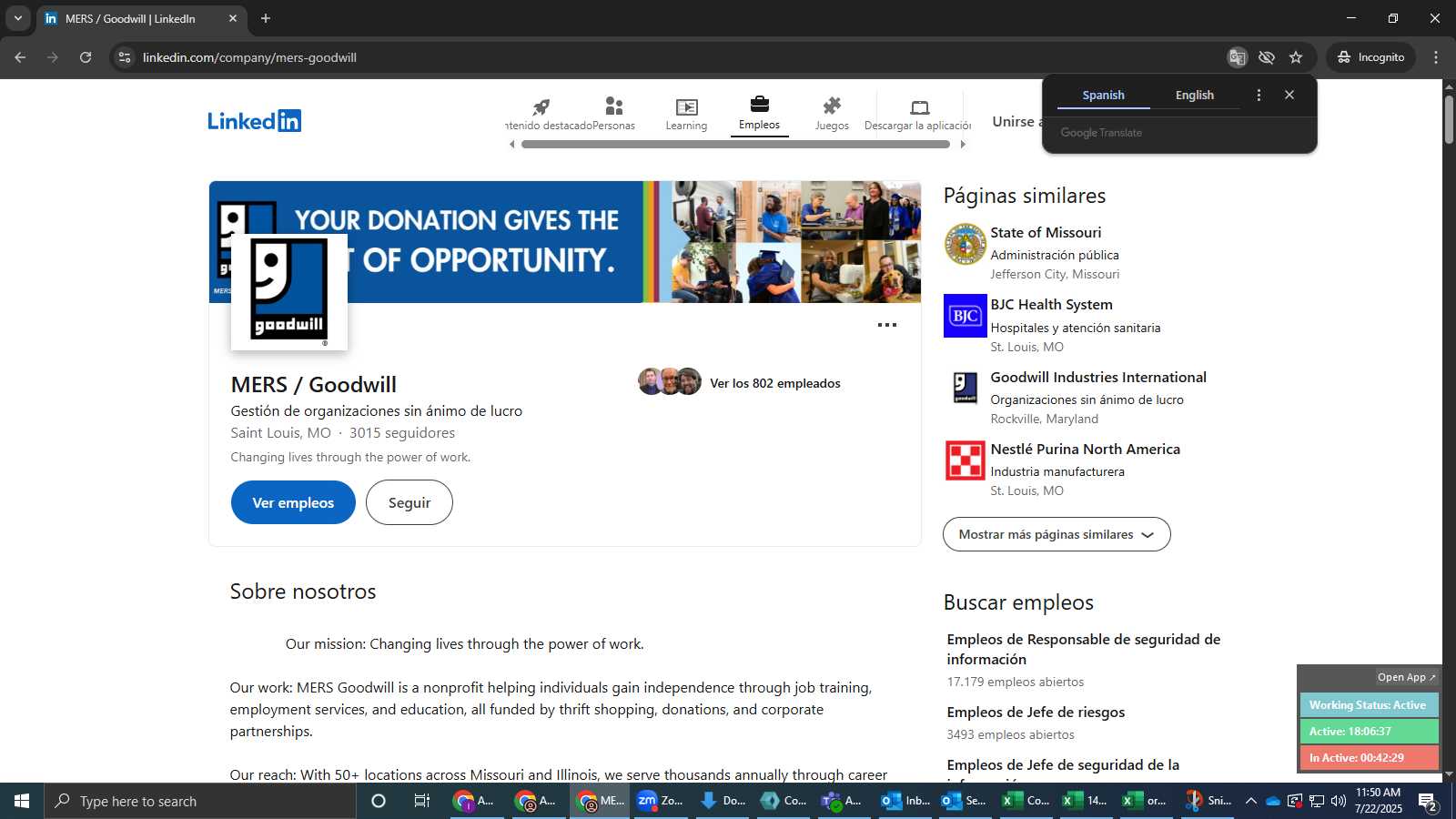This screenshot has height=819, width=1456.
Task: Click the navigation horizontal scrollbar
Action: [735, 144]
